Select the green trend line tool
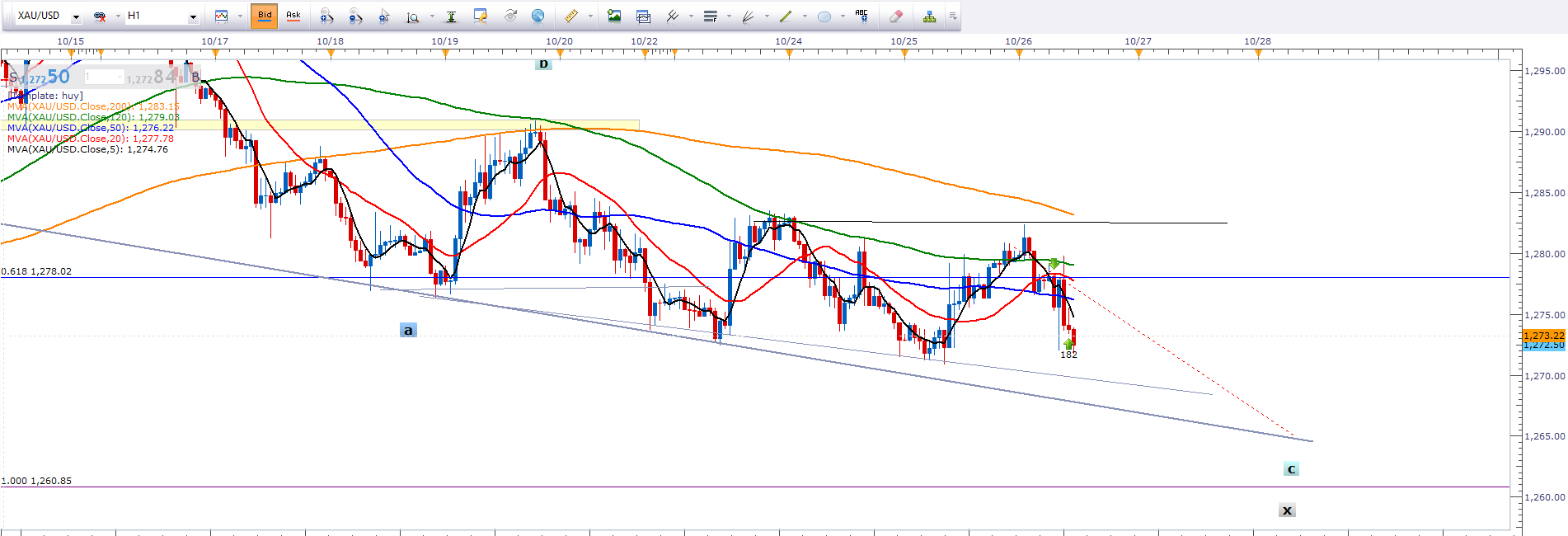The width and height of the screenshot is (1568, 536). pos(786,16)
